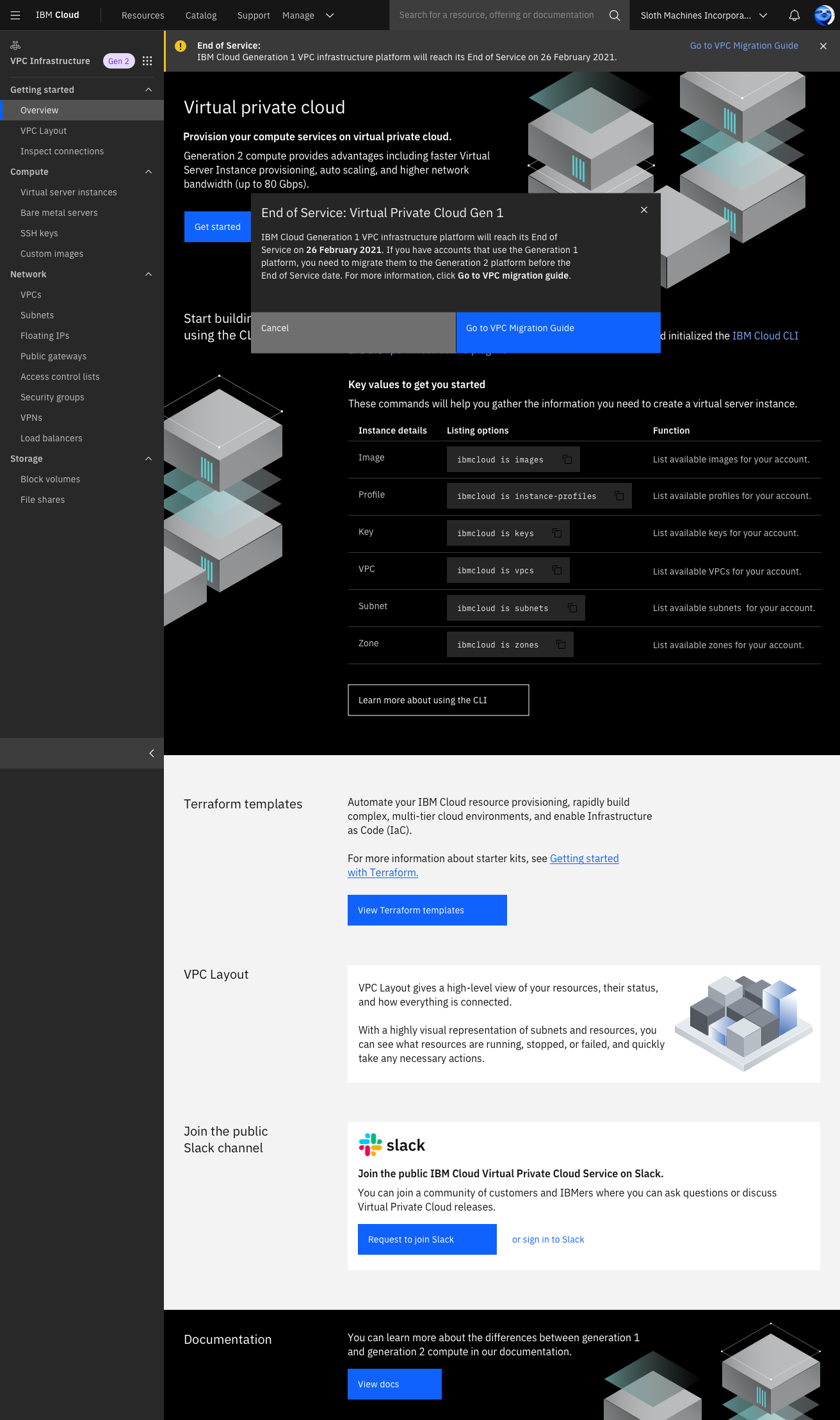The height and width of the screenshot is (1420, 840).
Task: Open the Catalog page
Action: tap(201, 15)
